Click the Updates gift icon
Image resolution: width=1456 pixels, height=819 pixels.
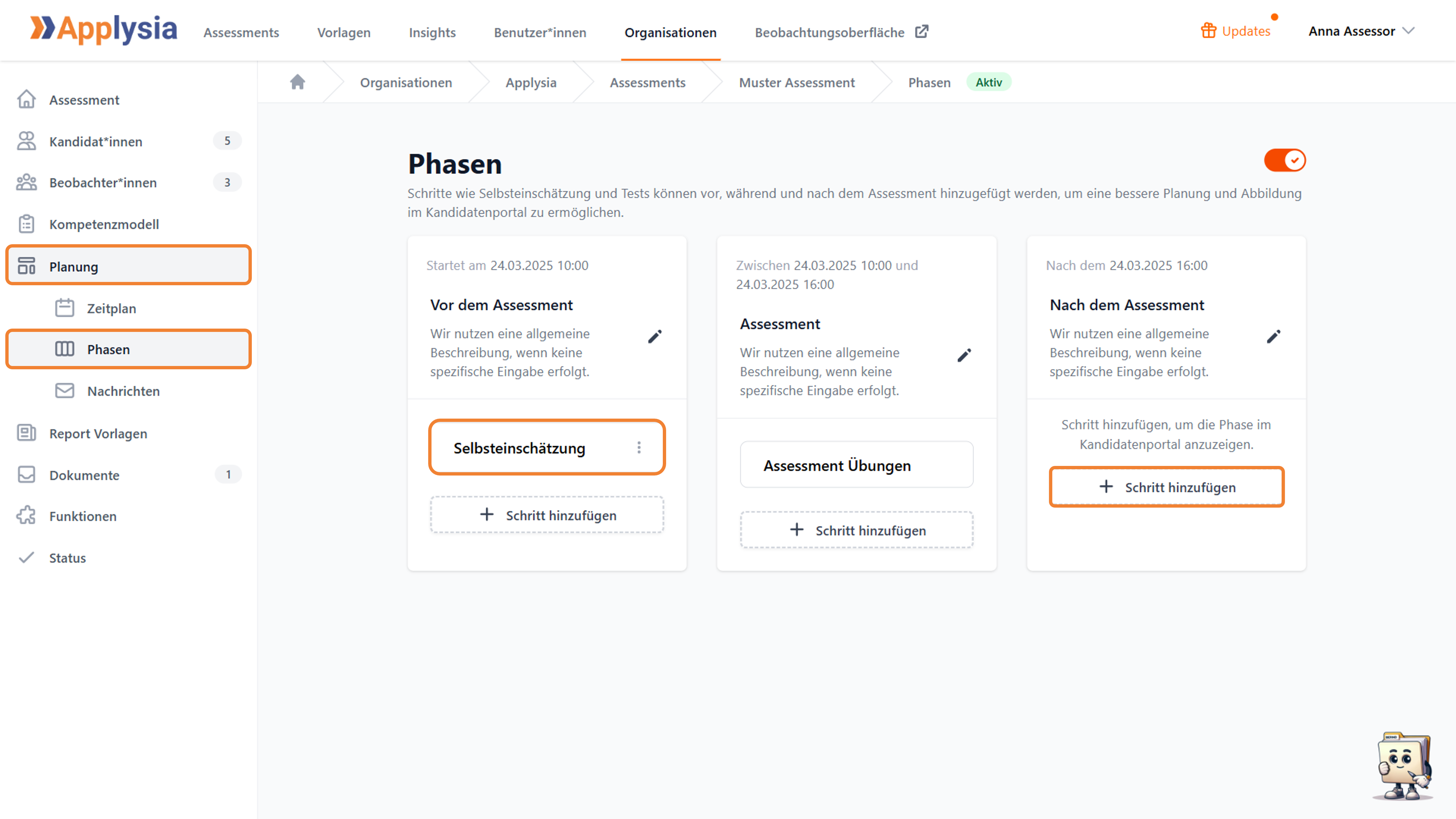point(1208,30)
